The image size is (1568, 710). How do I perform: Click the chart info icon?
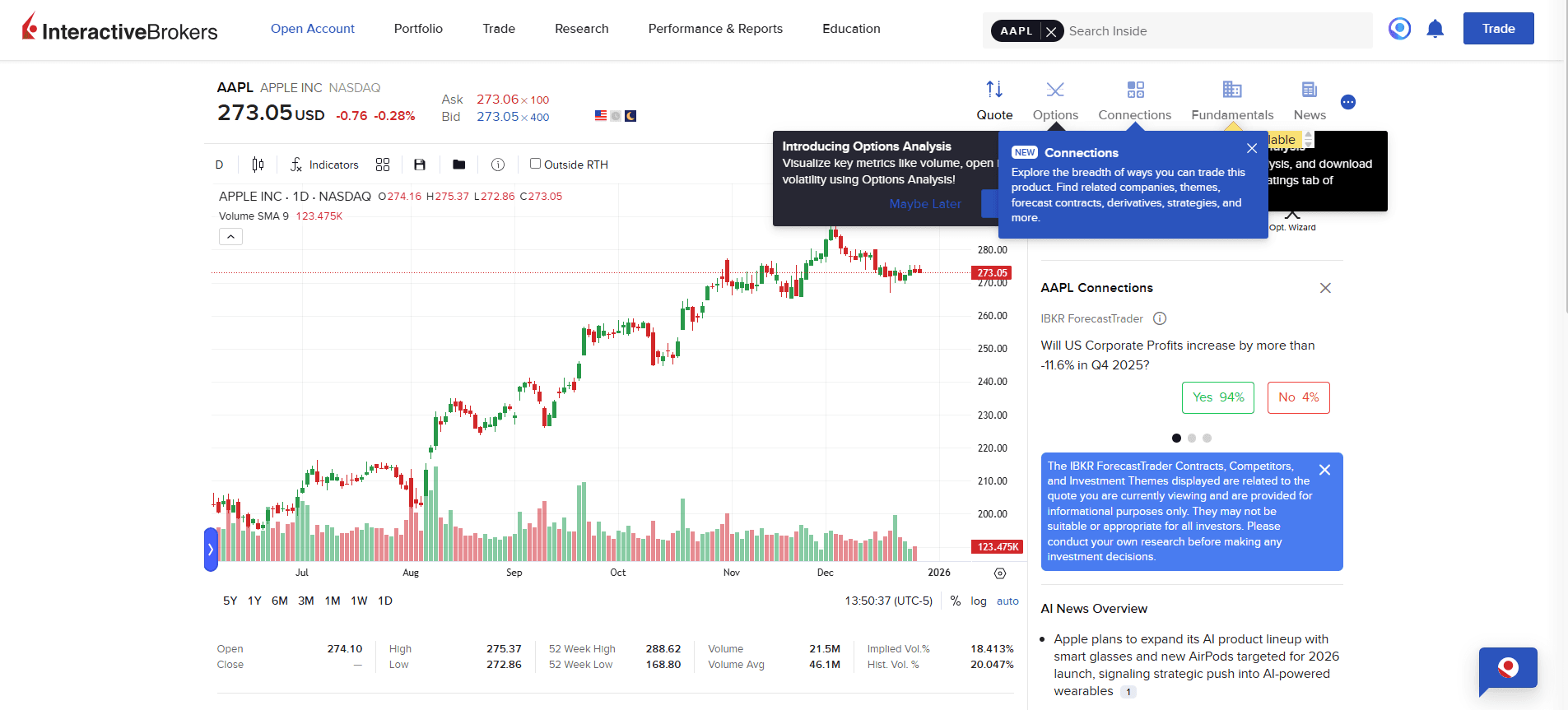click(x=498, y=165)
